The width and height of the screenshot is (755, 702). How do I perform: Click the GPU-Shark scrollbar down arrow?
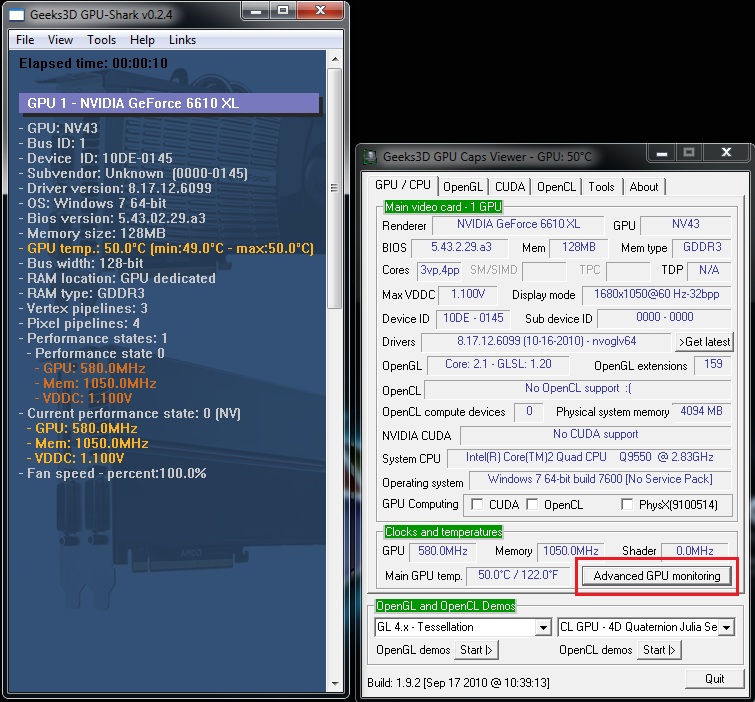coord(335,684)
